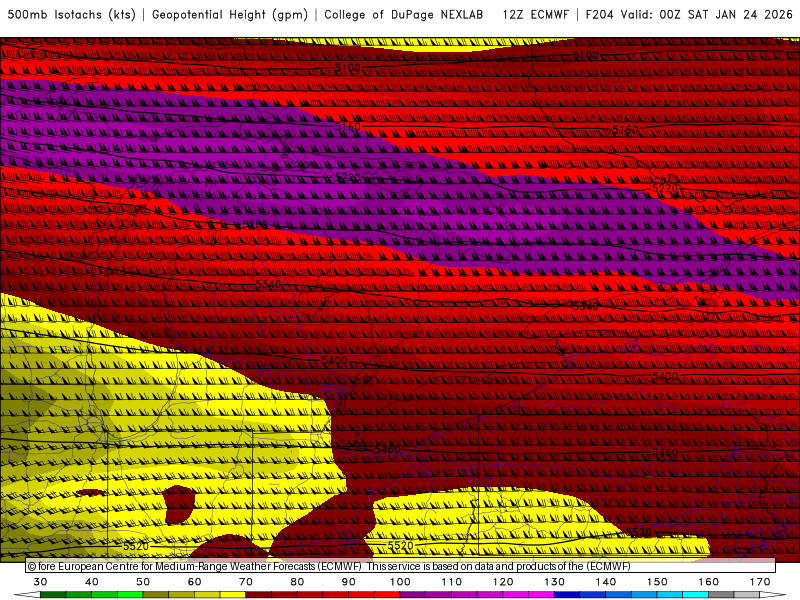The width and height of the screenshot is (800, 600).
Task: Click the 70 kt label on the color scale
Action: 246,582
